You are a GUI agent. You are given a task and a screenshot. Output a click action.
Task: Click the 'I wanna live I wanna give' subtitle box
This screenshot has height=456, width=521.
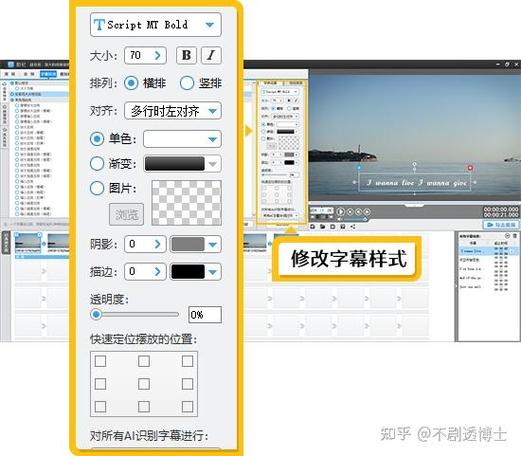click(415, 183)
